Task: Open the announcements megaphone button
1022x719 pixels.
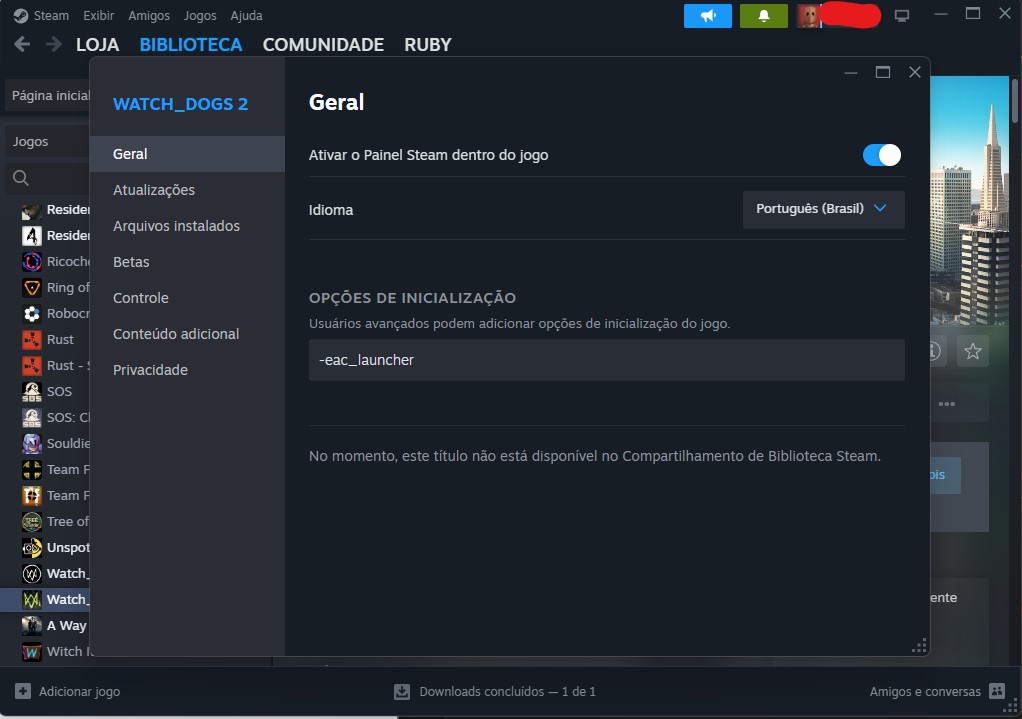Action: 707,16
